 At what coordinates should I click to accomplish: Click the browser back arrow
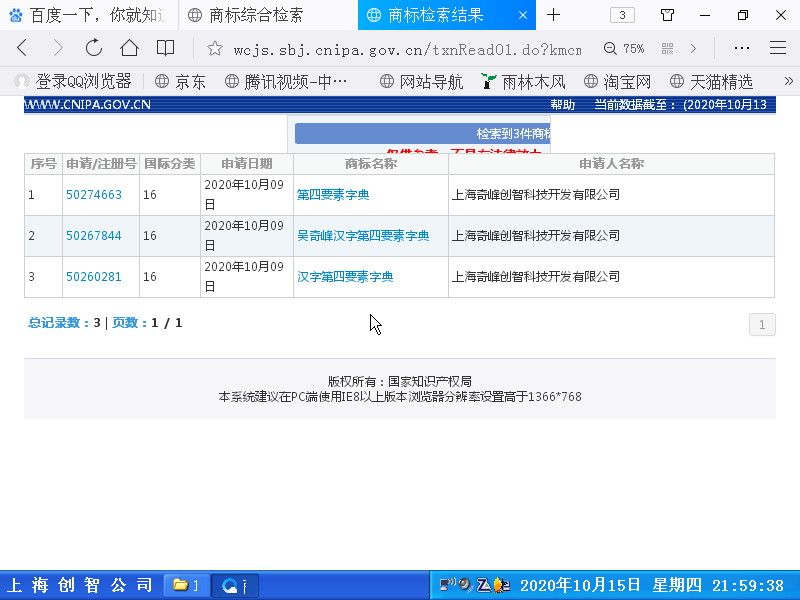22,48
